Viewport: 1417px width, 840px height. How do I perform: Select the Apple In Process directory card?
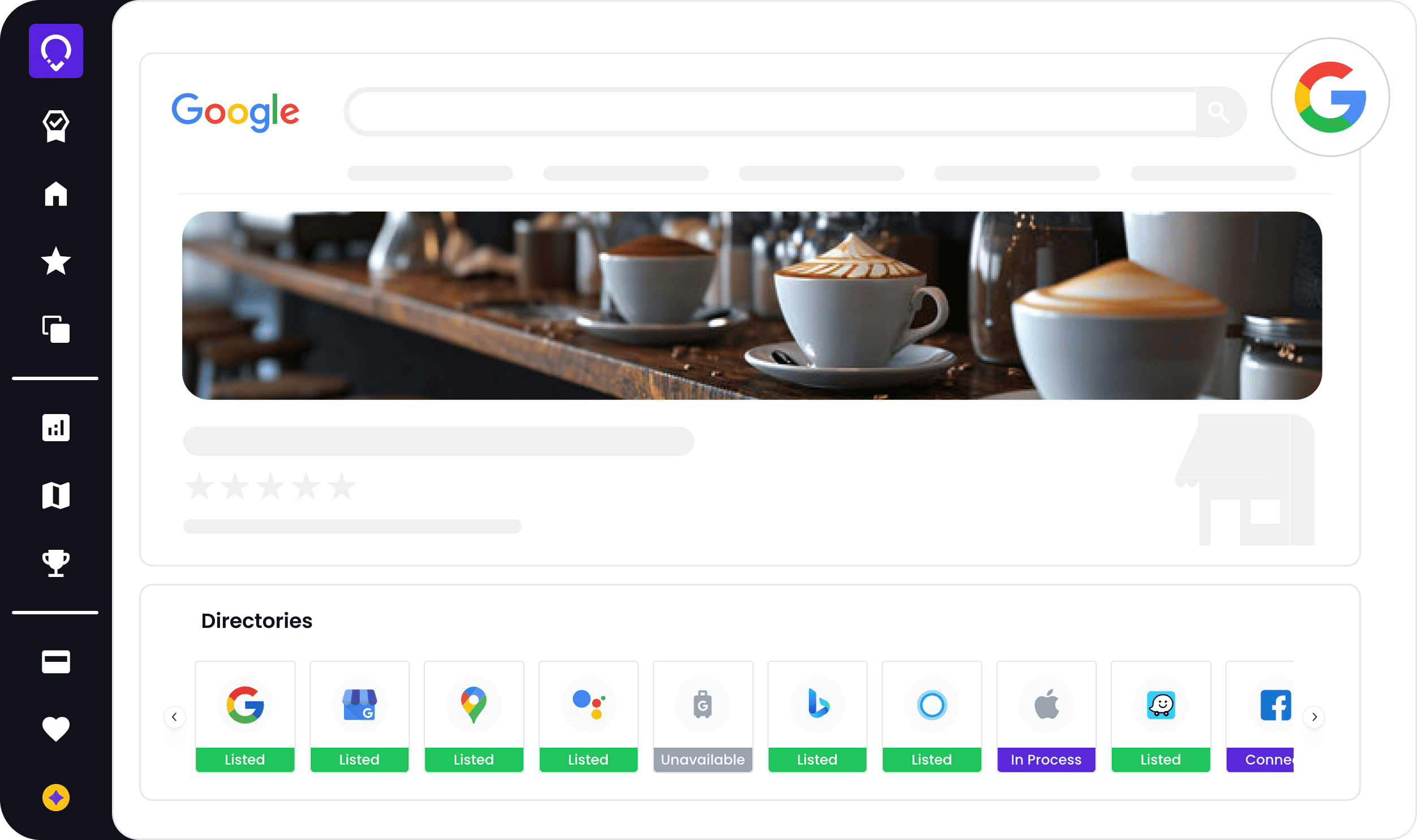pyautogui.click(x=1046, y=716)
